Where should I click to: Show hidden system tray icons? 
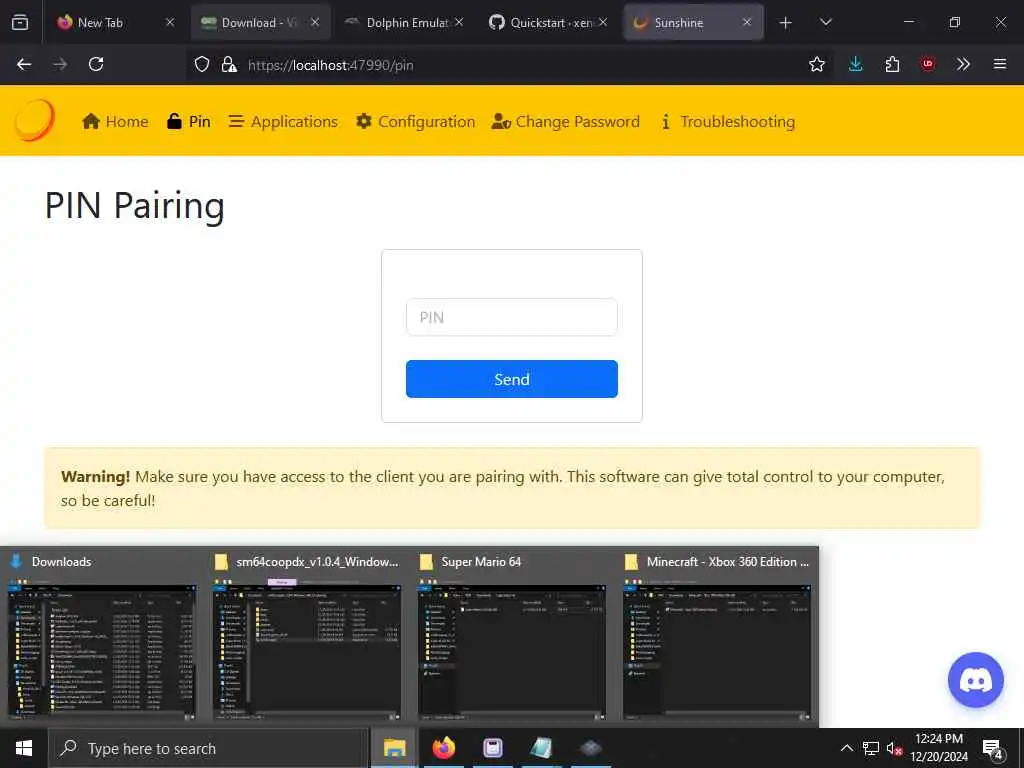[846, 748]
